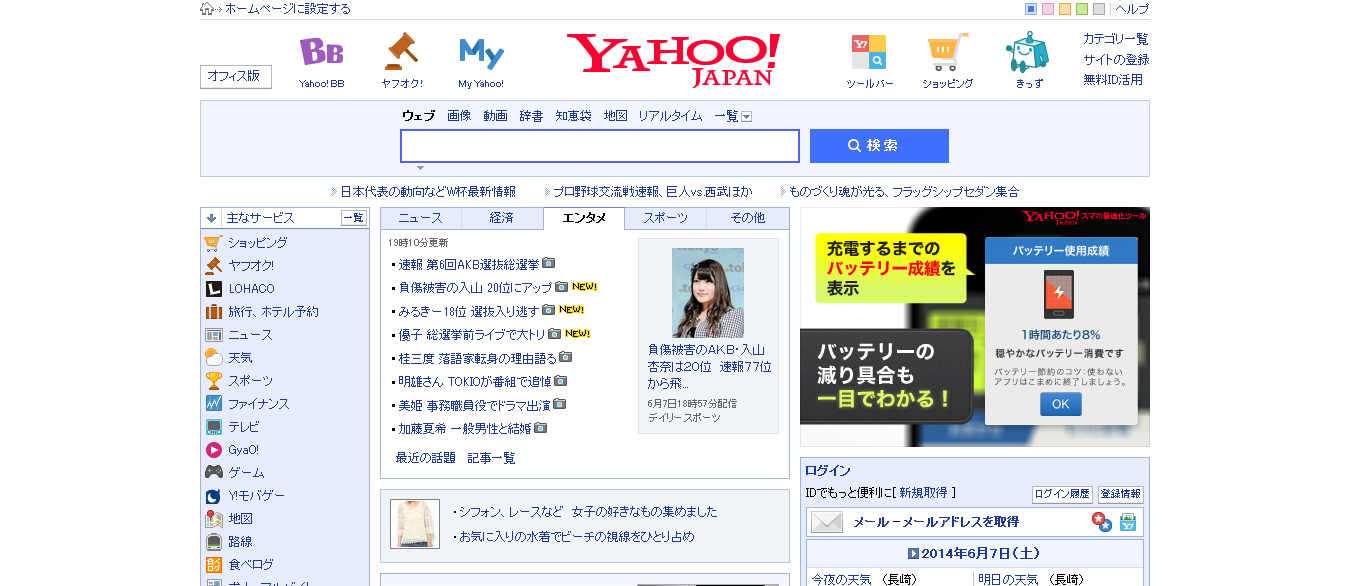Open GyaO! in the services sidebar
Viewport: 1349px width, 586px height.
point(243,450)
